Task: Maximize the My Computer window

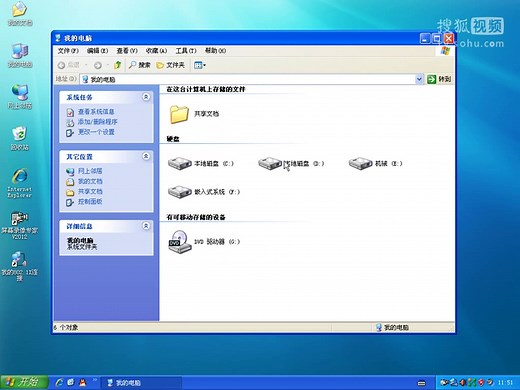Action: coord(436,39)
